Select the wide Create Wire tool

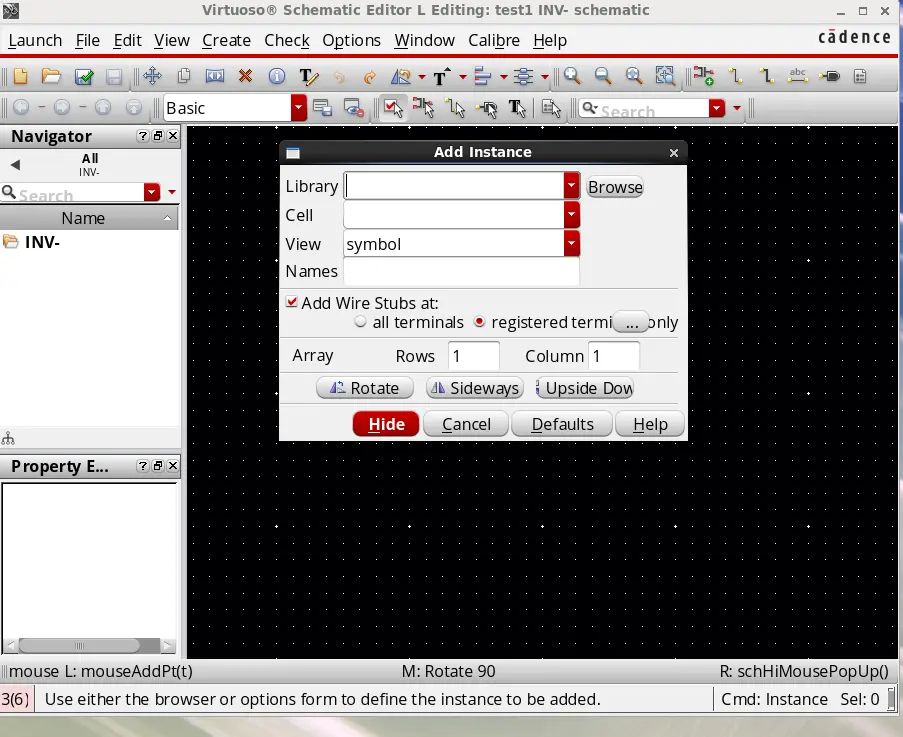[767, 76]
